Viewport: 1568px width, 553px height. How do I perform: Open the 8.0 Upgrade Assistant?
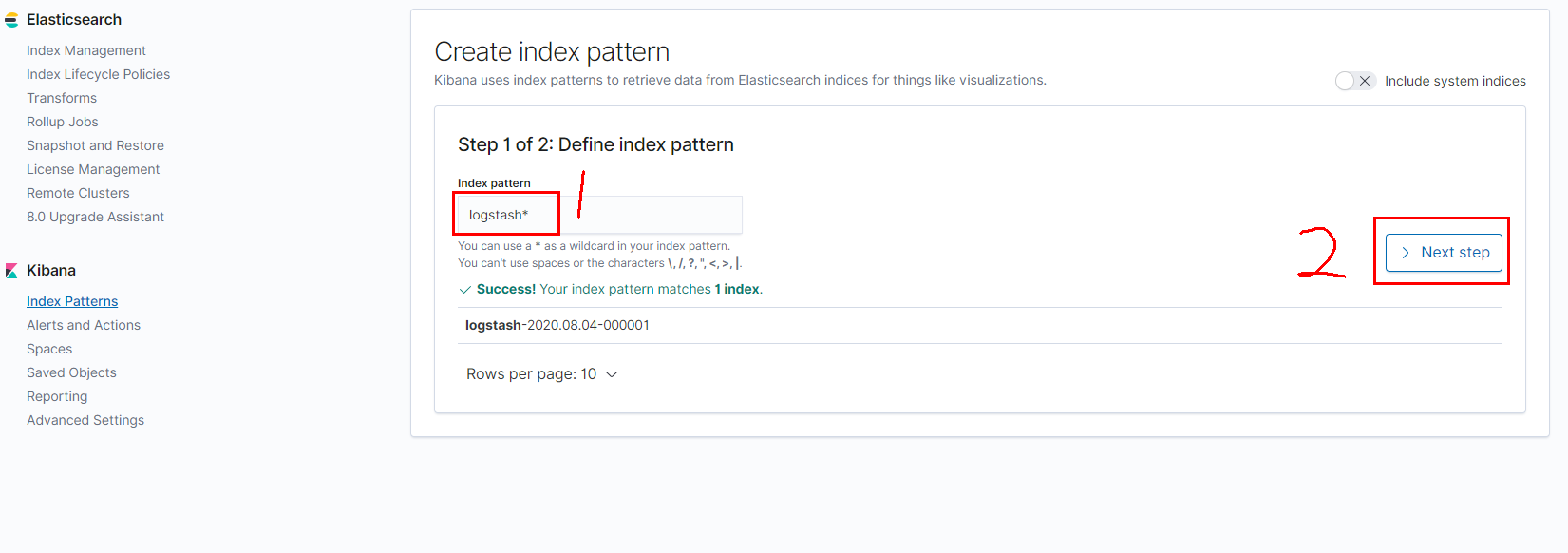tap(95, 217)
